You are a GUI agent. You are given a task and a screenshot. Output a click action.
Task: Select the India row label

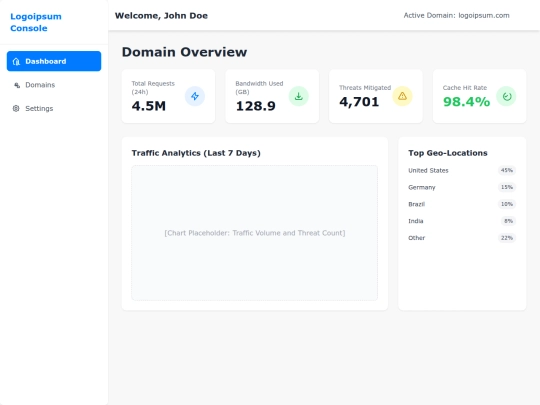point(416,221)
